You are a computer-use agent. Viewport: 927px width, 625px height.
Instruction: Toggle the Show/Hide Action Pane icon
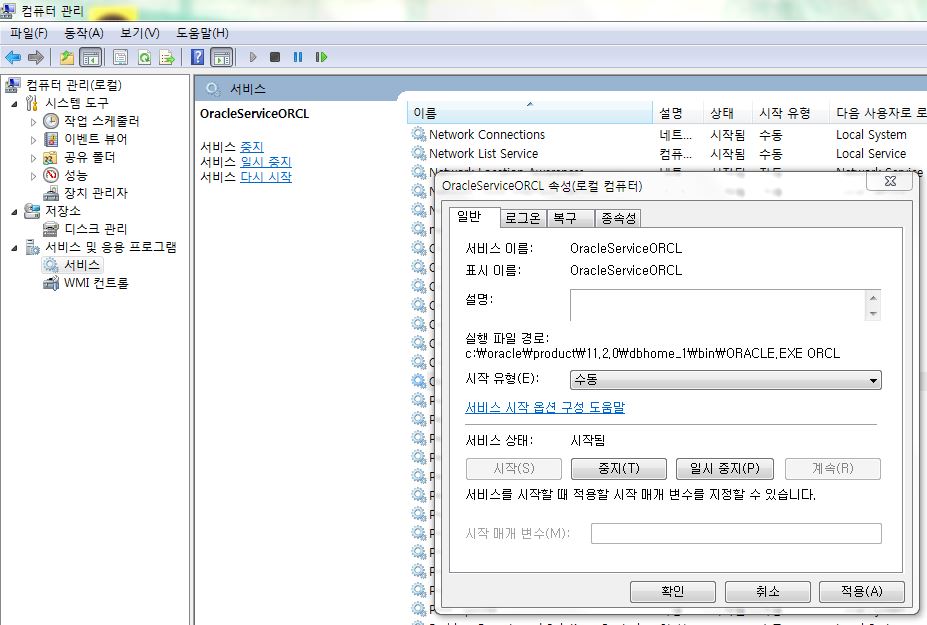point(222,57)
